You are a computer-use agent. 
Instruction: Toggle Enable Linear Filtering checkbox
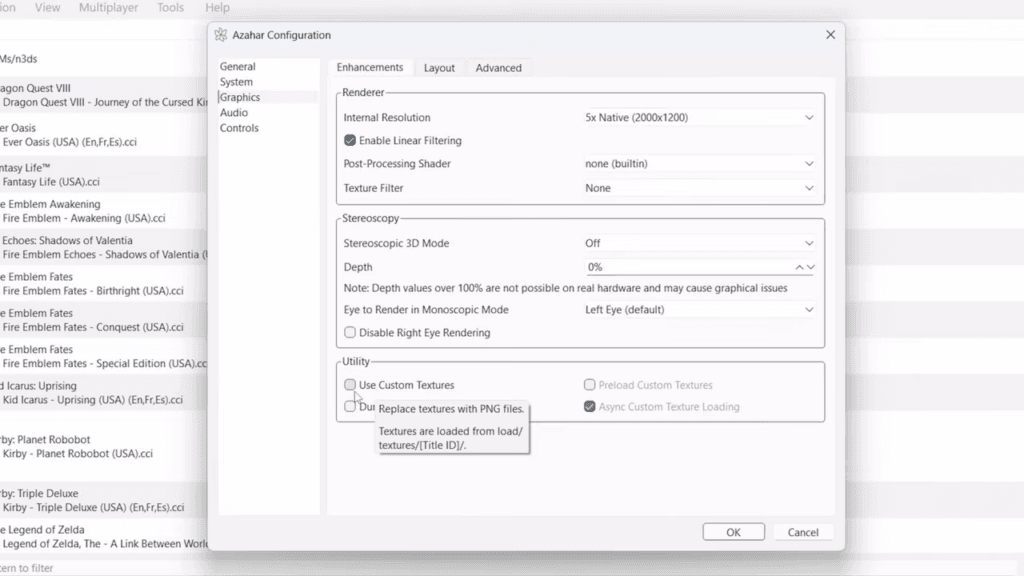pyautogui.click(x=350, y=140)
